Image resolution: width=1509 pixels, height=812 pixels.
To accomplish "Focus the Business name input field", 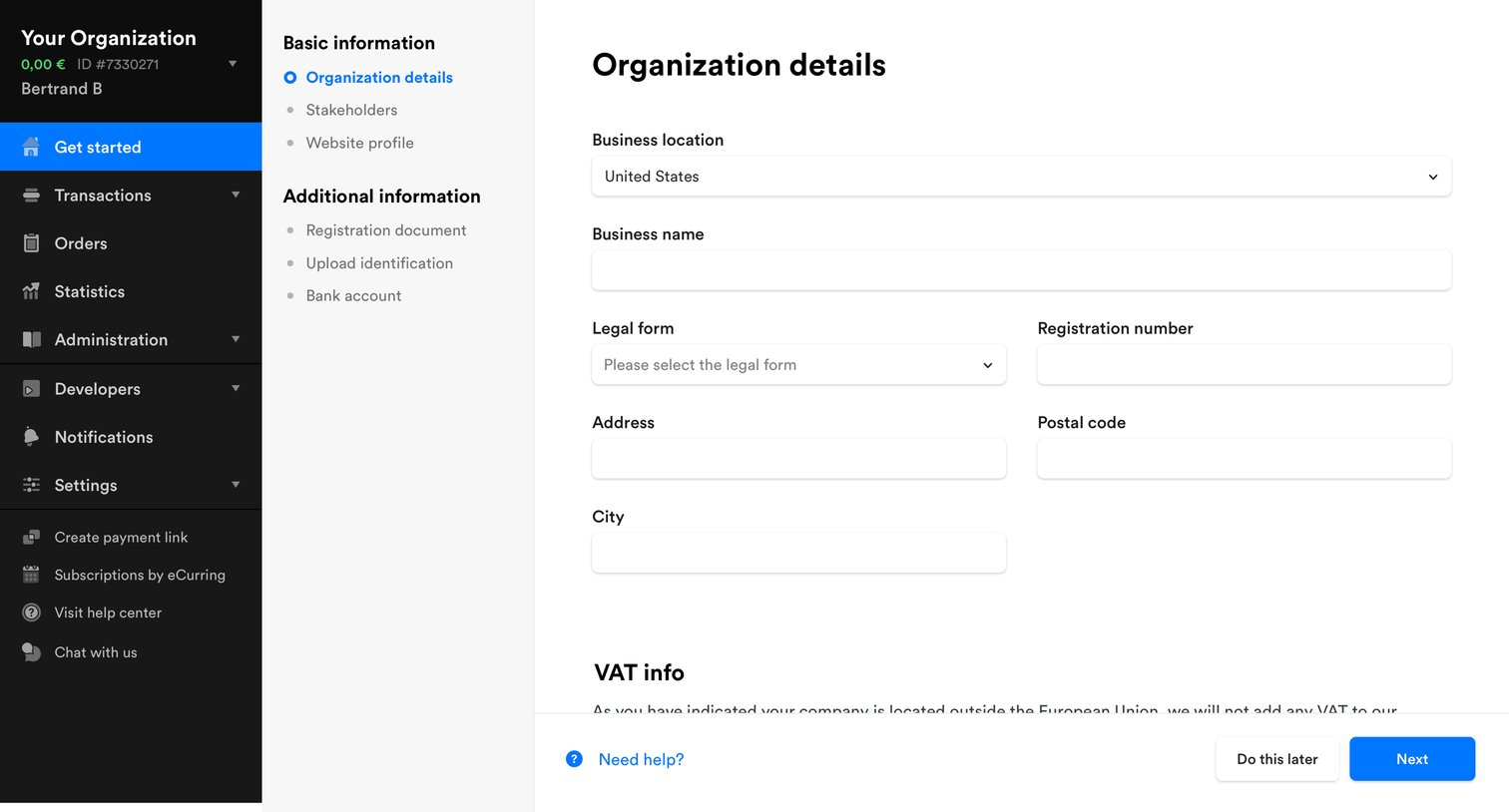I will [1021, 270].
